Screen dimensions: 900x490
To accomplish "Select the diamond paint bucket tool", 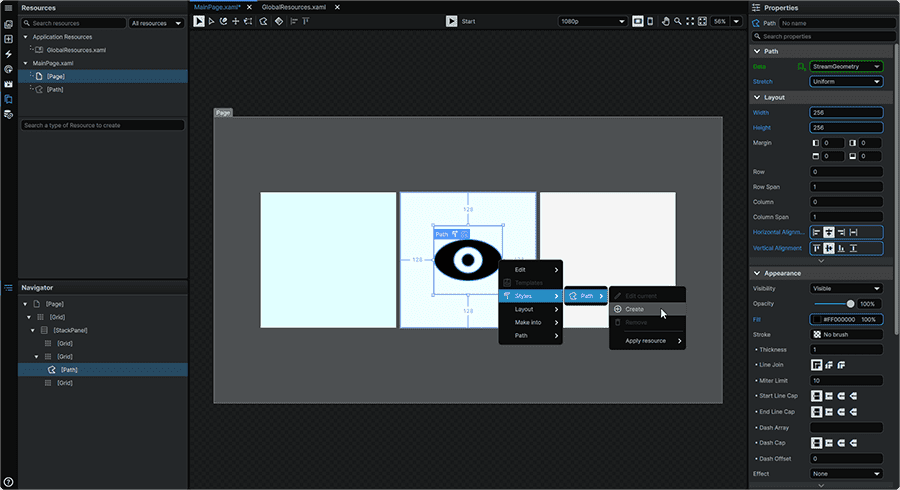I will point(278,21).
